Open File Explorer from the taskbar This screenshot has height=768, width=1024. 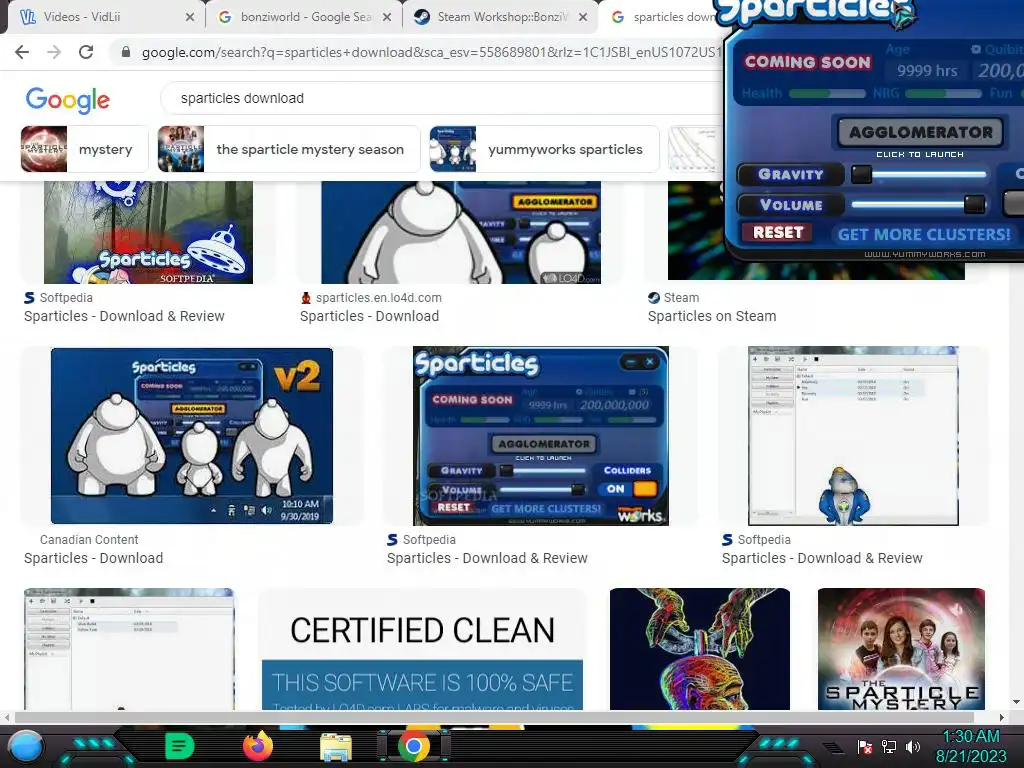pyautogui.click(x=336, y=747)
